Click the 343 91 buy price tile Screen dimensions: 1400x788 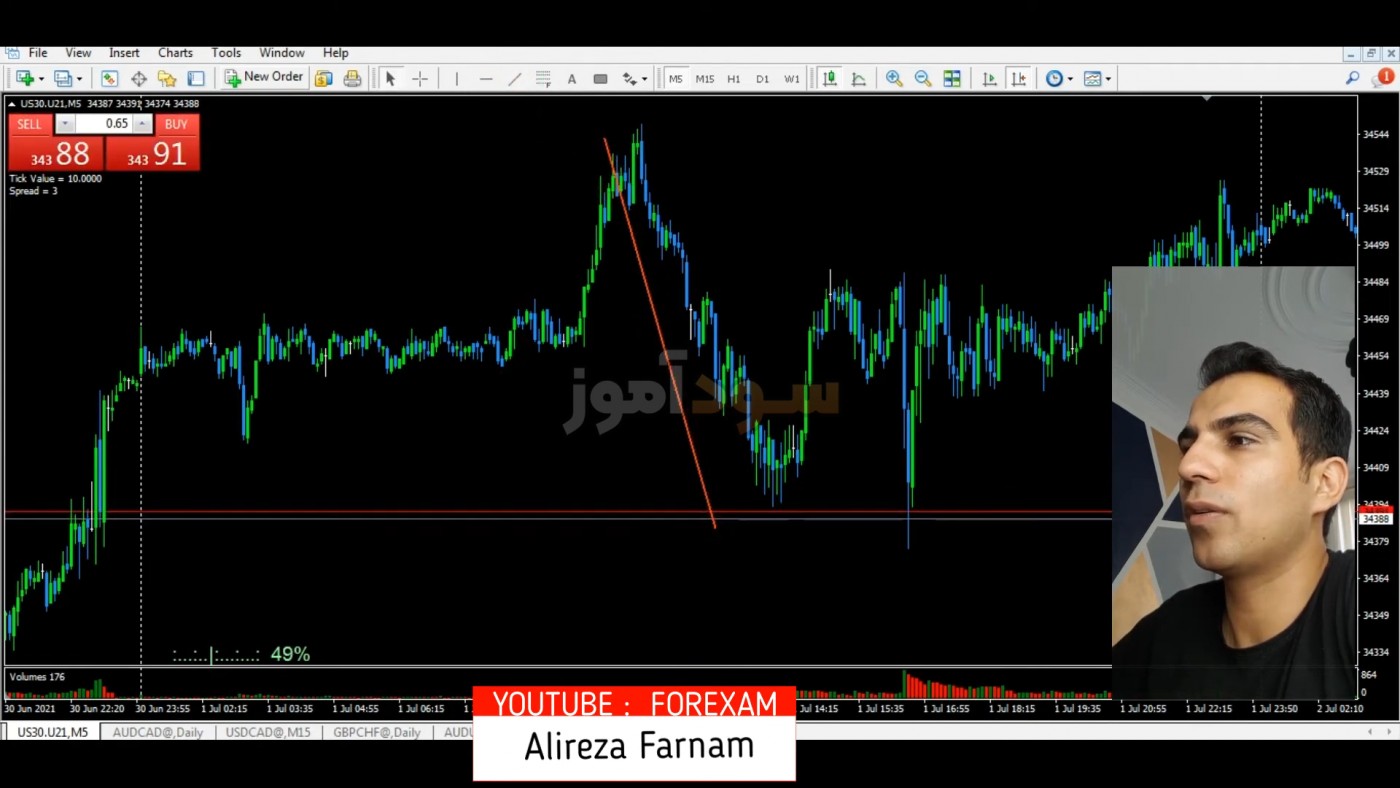[x=153, y=153]
